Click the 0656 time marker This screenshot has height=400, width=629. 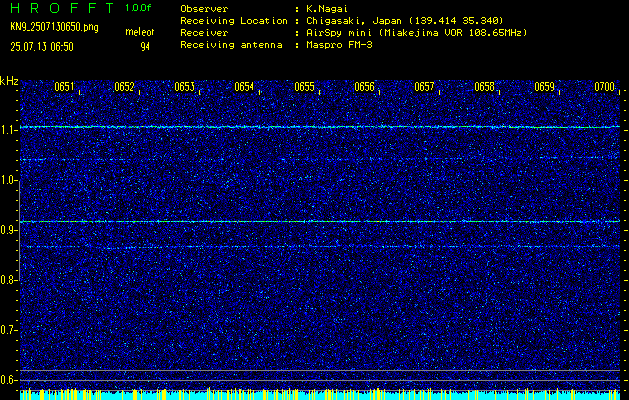pyautogui.click(x=364, y=87)
